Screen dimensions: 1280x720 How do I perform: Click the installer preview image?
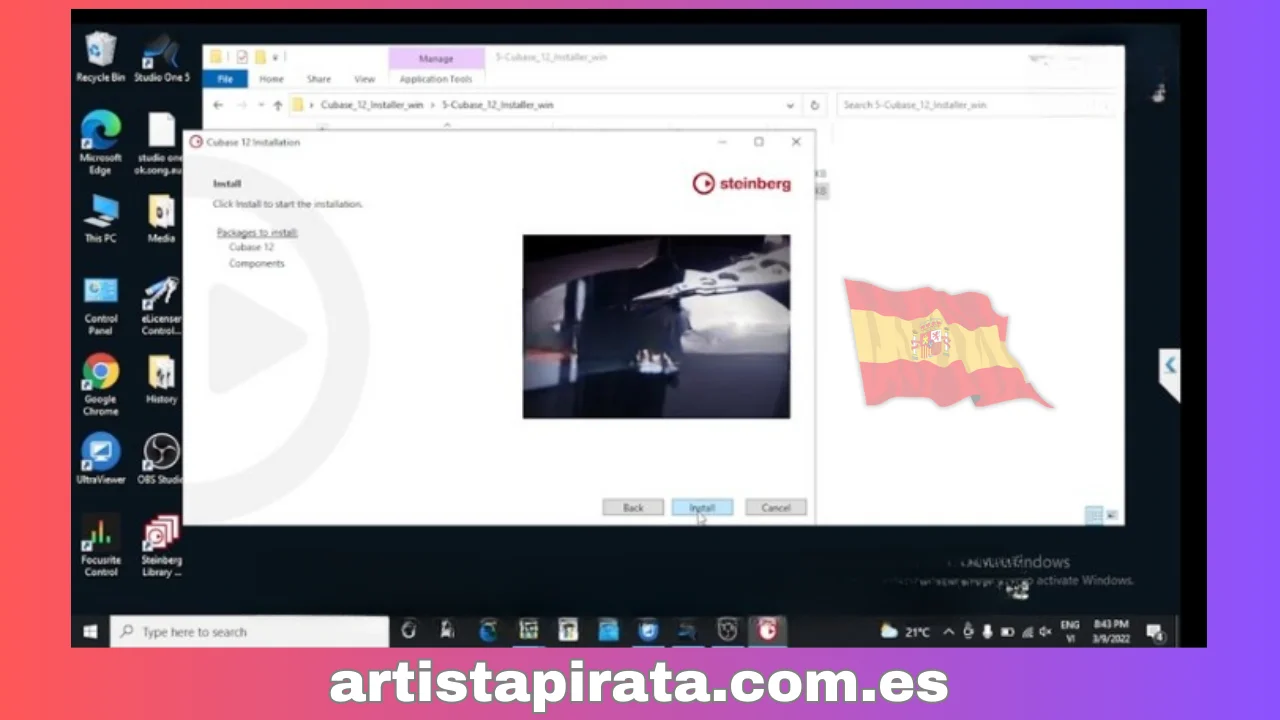click(656, 327)
